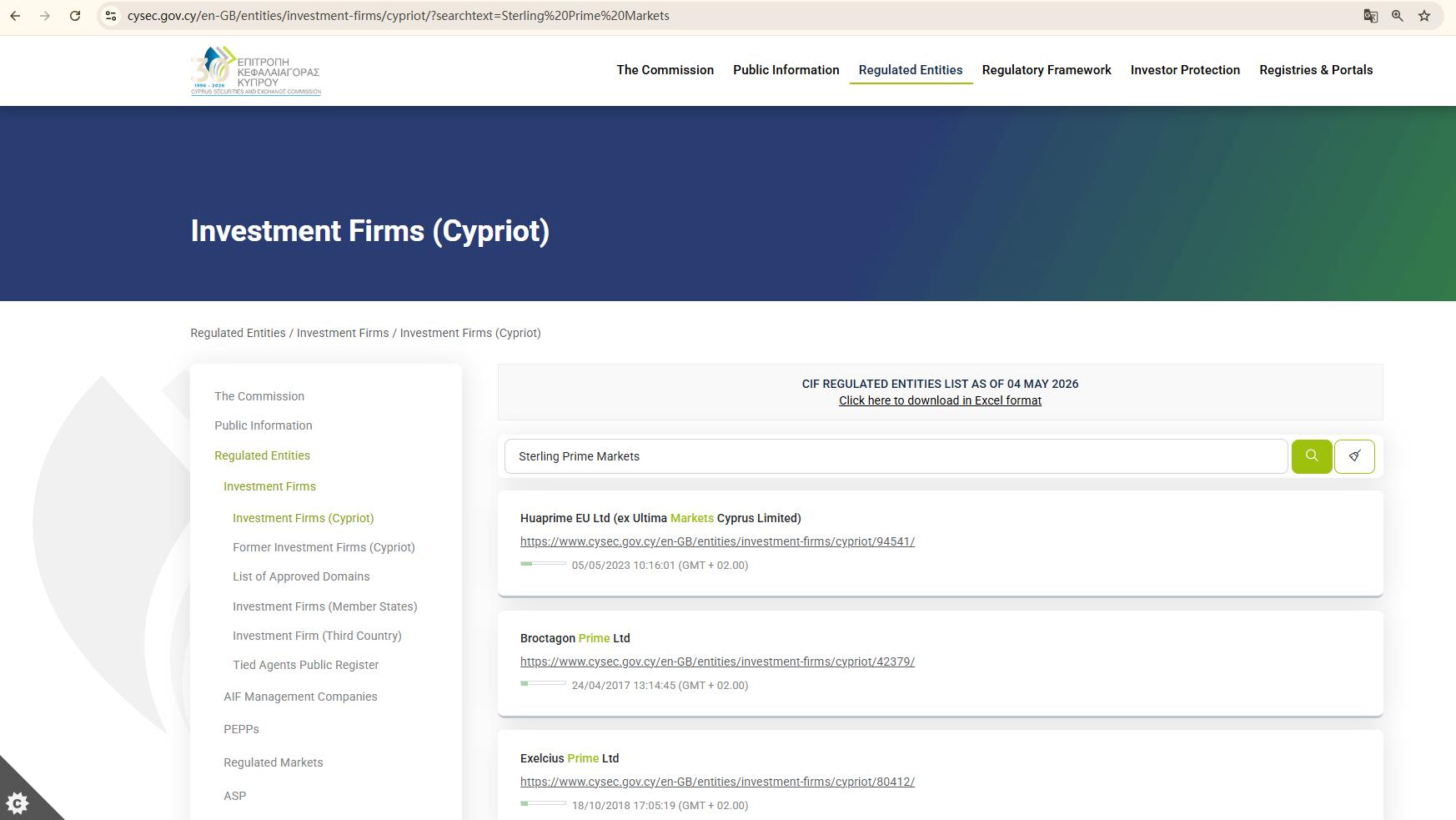Expand AIF Management Companies in sidebar

click(300, 697)
